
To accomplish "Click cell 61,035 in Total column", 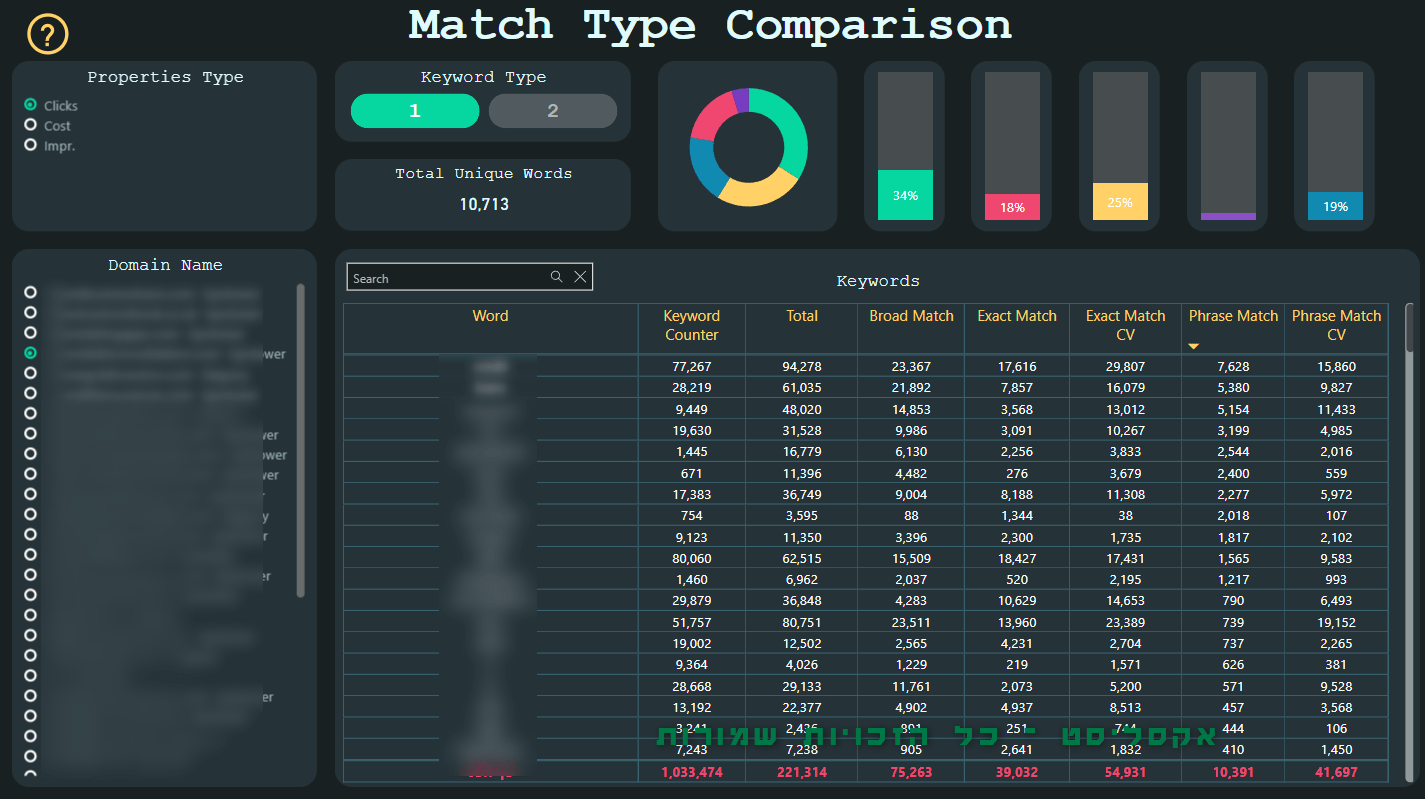I will [x=802, y=388].
